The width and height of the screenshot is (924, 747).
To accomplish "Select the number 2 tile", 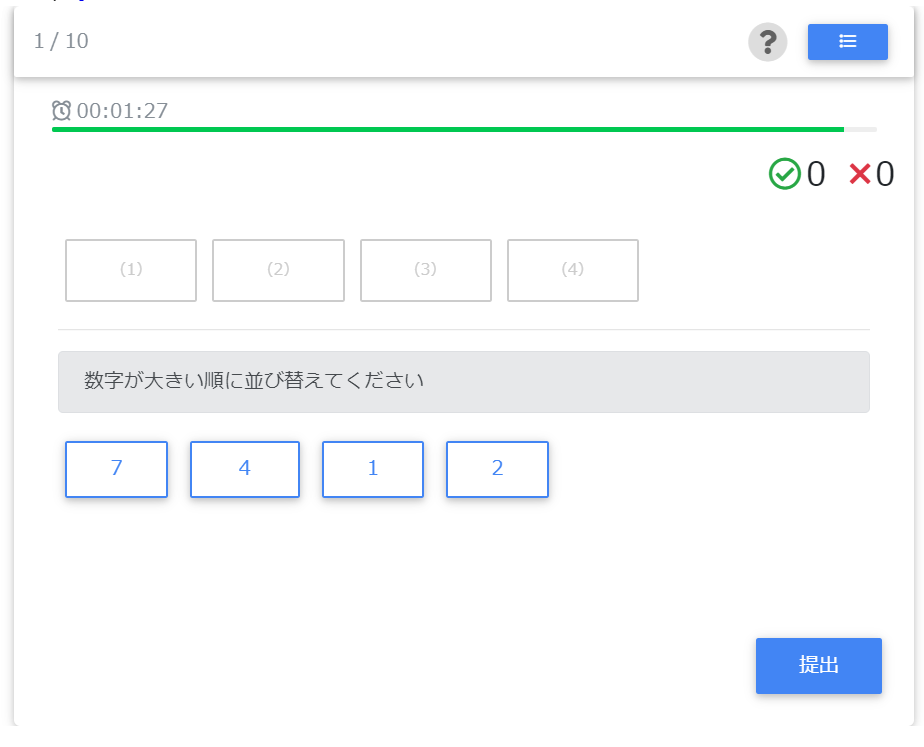I will point(497,469).
